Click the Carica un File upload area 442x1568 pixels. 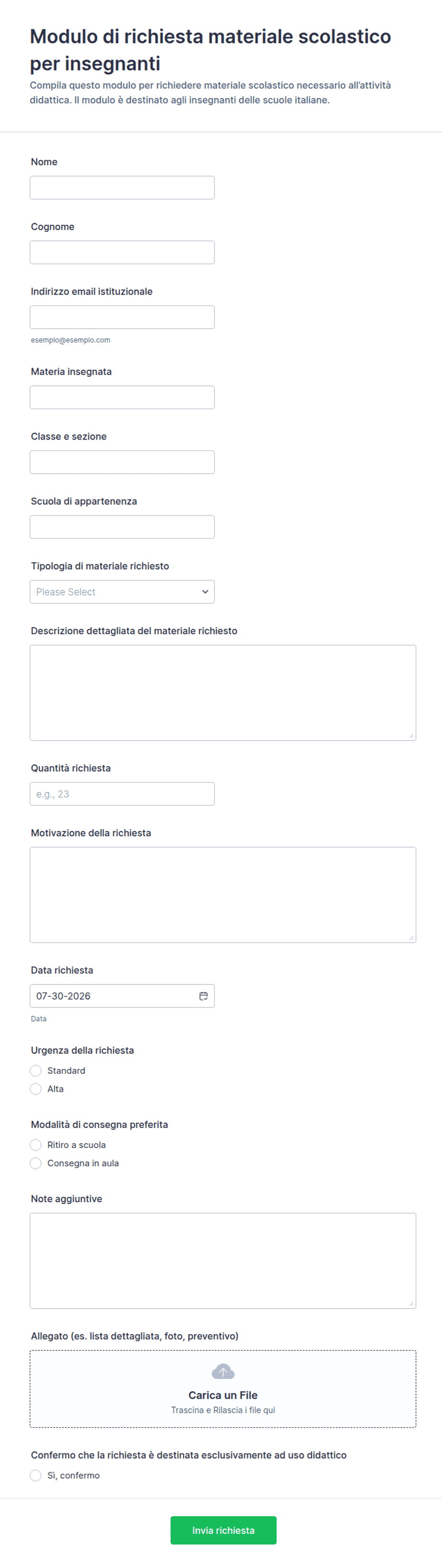pyautogui.click(x=223, y=1389)
